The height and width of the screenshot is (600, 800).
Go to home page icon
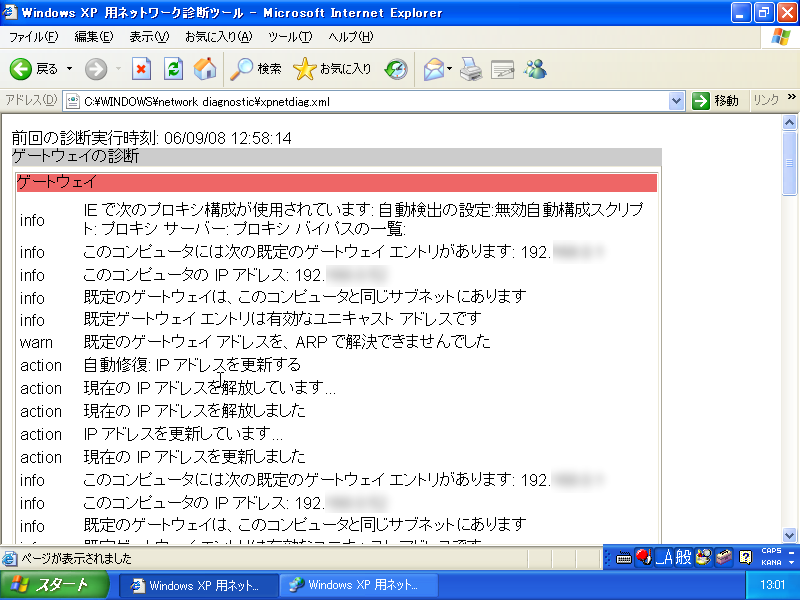(205, 69)
